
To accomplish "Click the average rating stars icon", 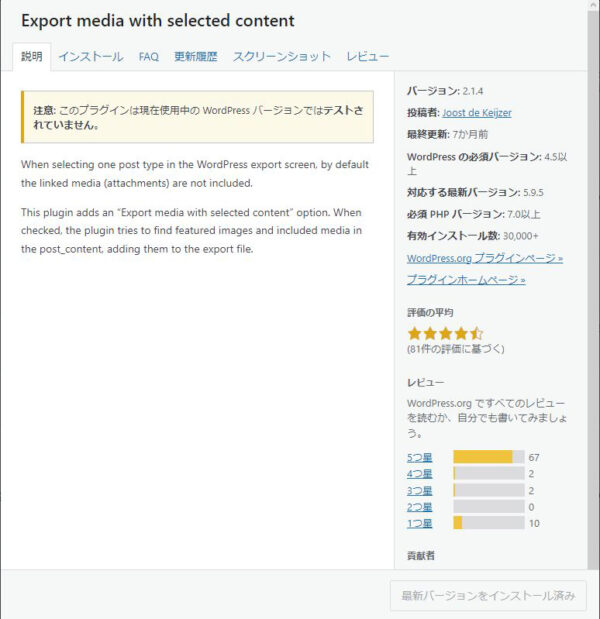I will tap(445, 334).
